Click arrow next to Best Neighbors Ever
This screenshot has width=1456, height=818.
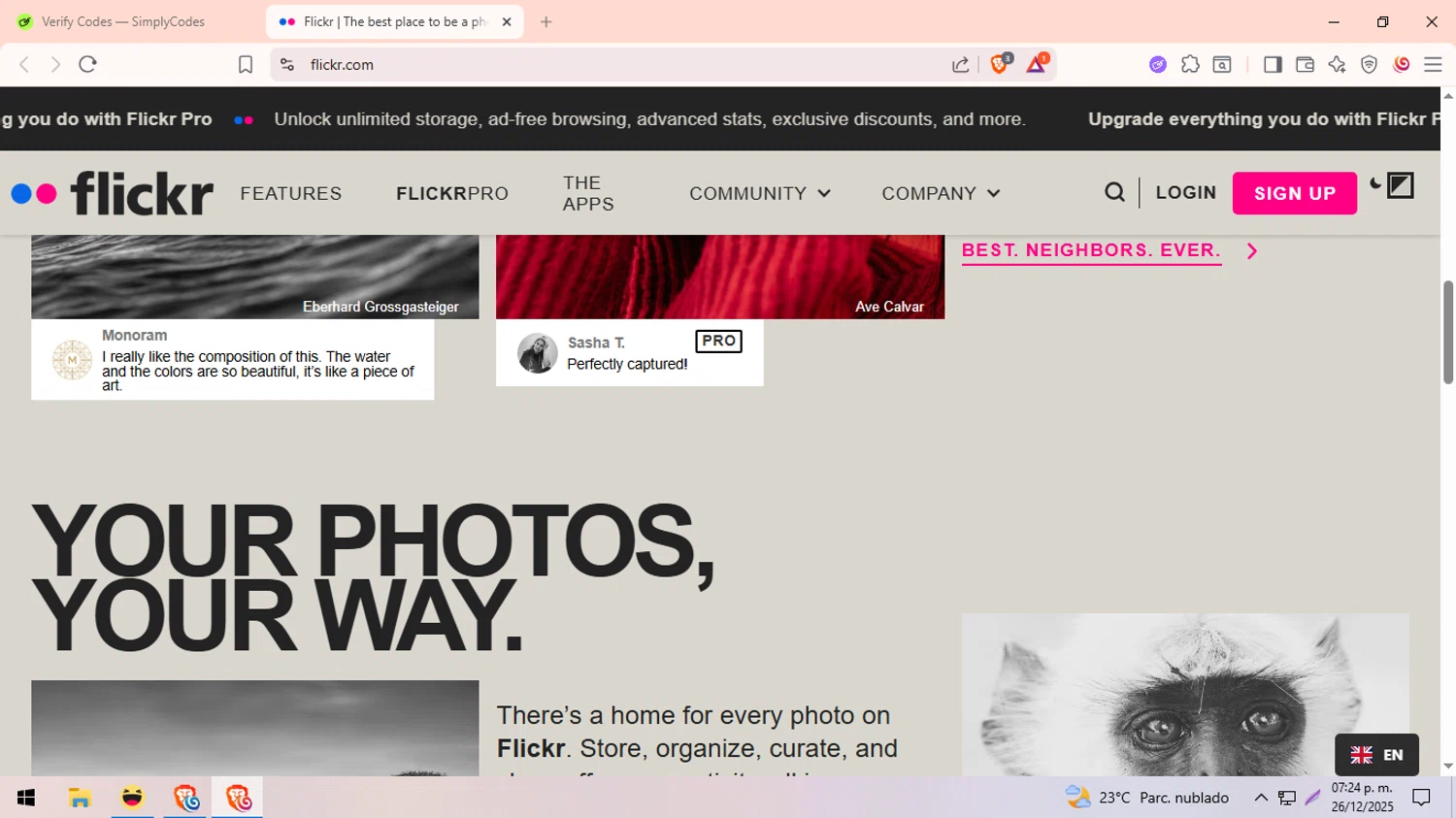(x=1252, y=251)
